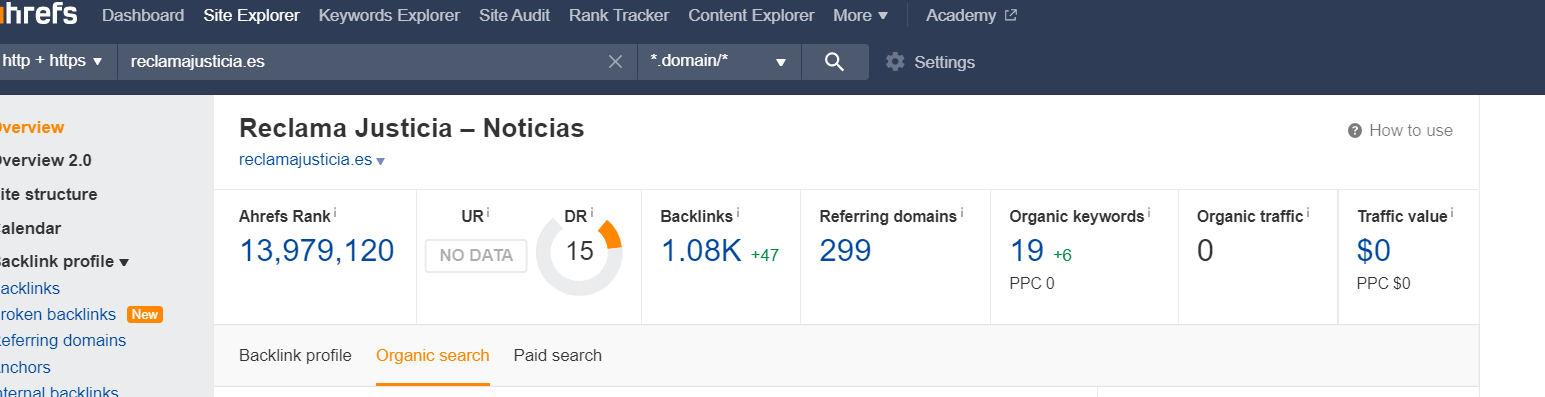Click the DR donut chart indicator
Viewport: 1545px width, 397px height.
[x=579, y=252]
